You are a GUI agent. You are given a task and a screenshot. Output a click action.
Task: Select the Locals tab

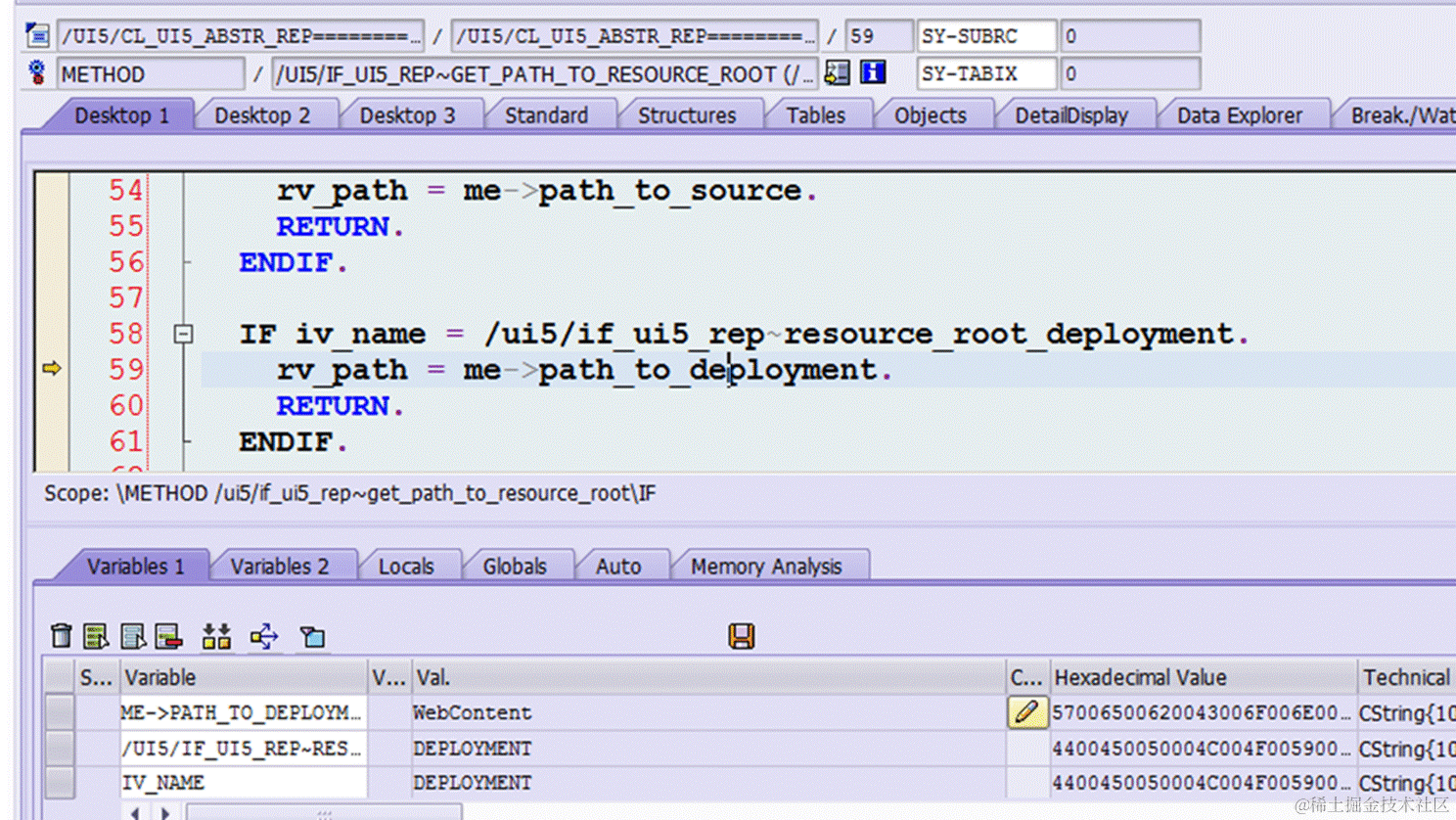tap(405, 567)
